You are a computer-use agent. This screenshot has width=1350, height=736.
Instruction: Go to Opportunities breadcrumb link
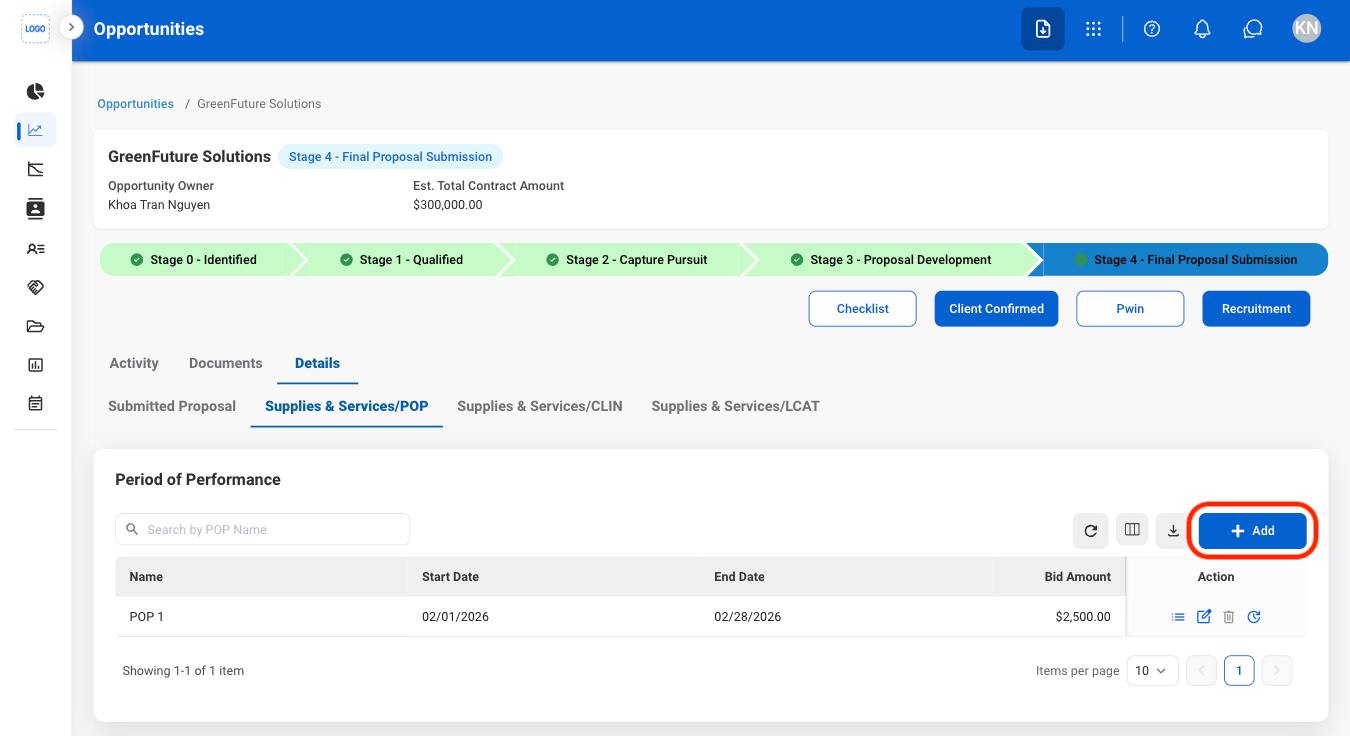pyautogui.click(x=135, y=104)
